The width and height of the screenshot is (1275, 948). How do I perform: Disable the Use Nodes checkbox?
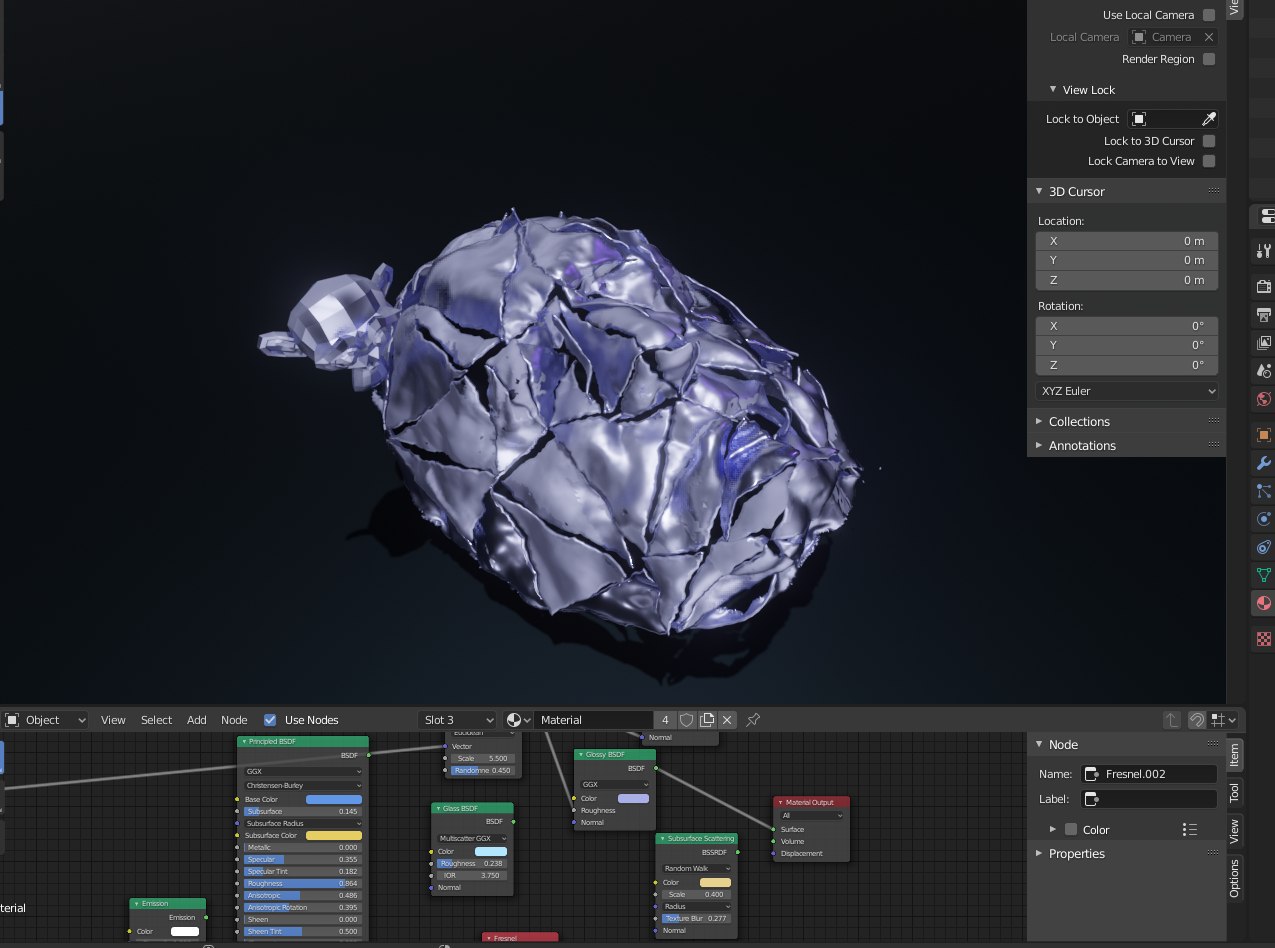click(270, 720)
